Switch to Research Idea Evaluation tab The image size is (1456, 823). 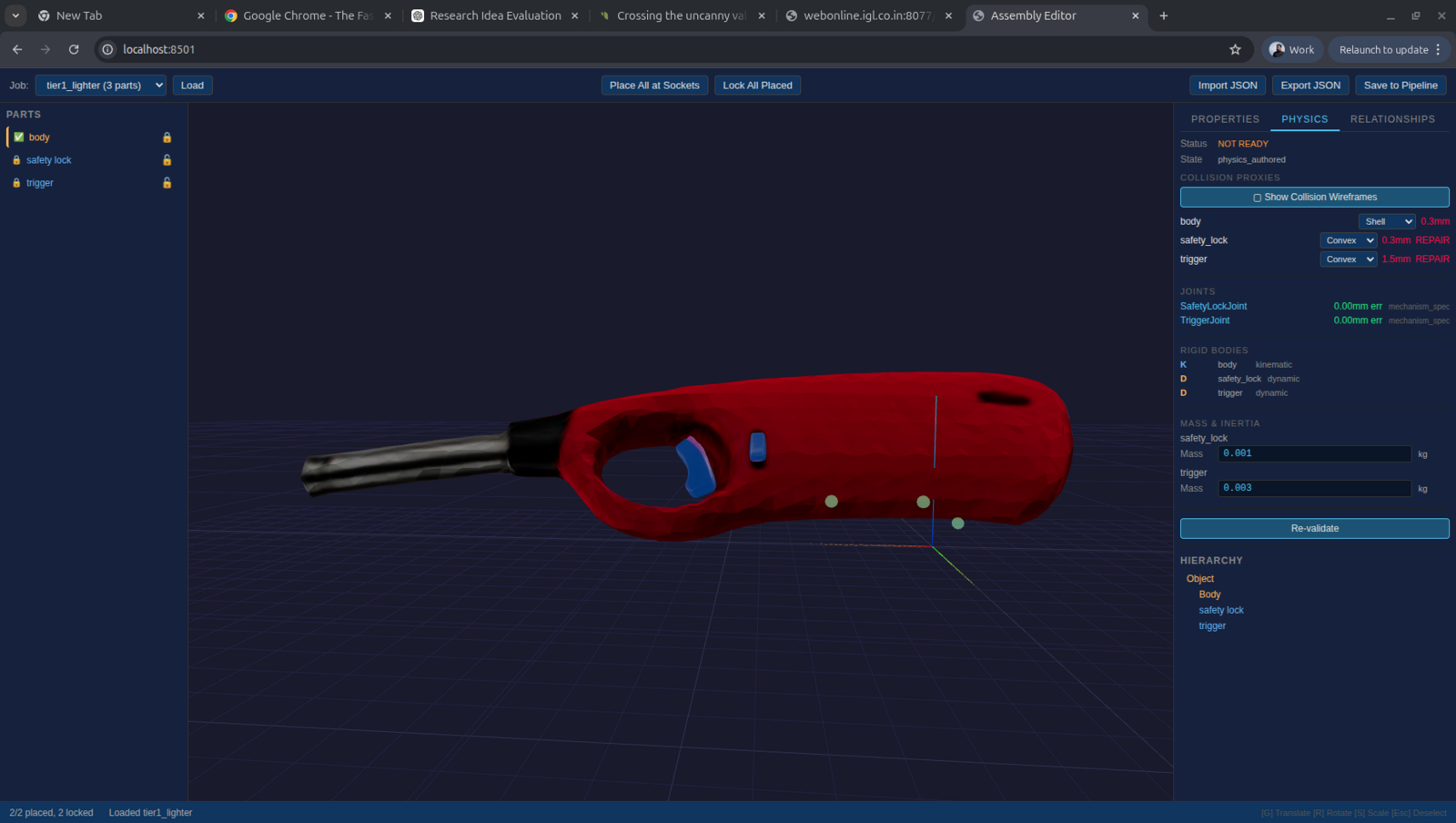[494, 15]
